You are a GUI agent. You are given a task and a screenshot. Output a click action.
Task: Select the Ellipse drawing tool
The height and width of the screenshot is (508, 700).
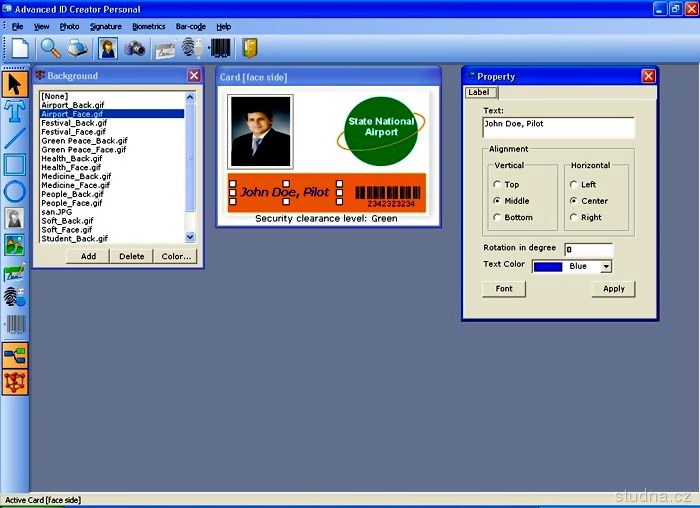[15, 191]
